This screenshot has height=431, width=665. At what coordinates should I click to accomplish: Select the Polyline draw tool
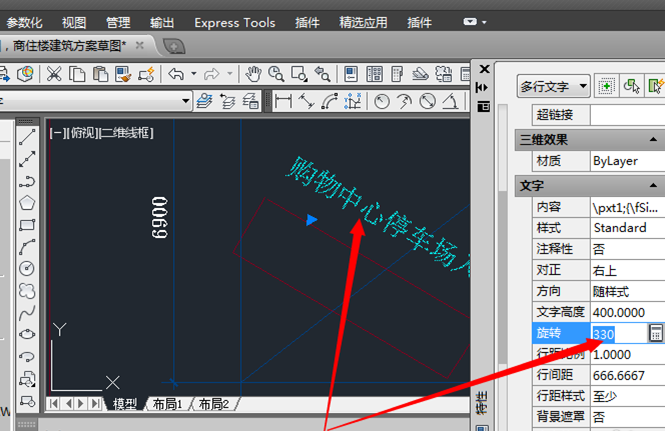[x=27, y=181]
